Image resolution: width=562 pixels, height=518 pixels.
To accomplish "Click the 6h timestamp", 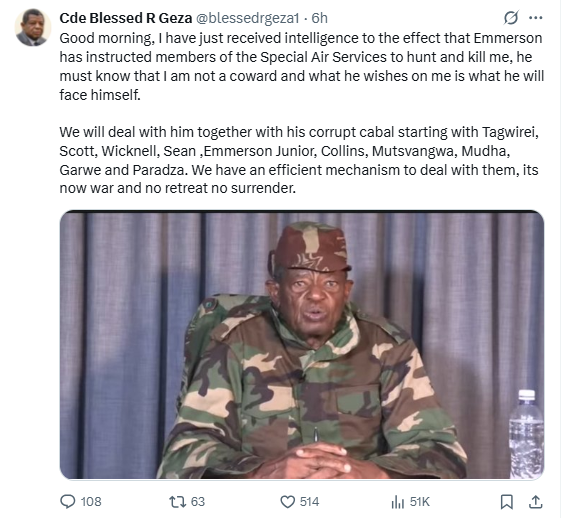I will pos(319,18).
